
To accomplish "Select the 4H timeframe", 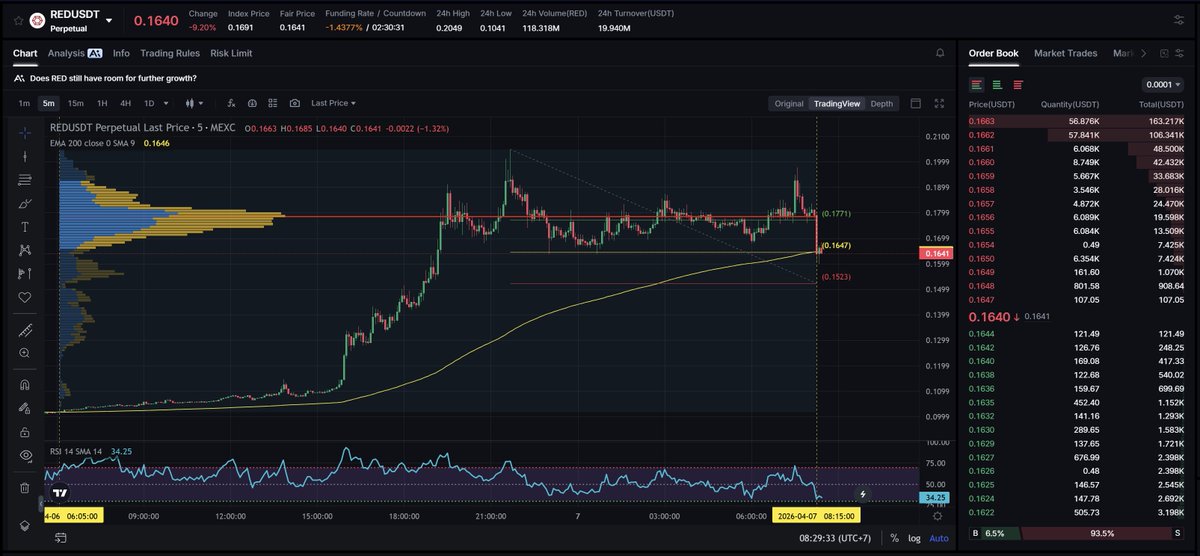I will click(125, 103).
